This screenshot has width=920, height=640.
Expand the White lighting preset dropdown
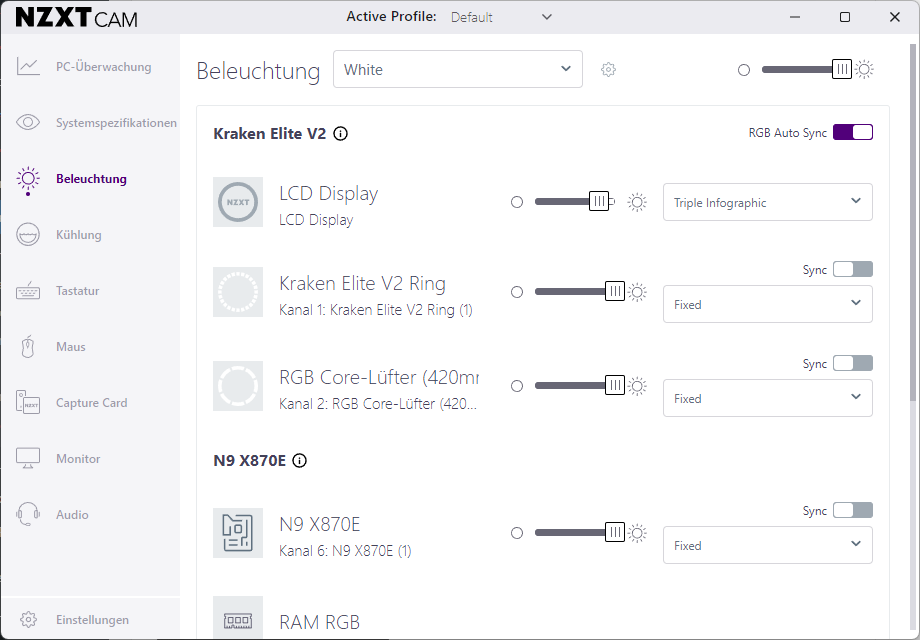457,70
